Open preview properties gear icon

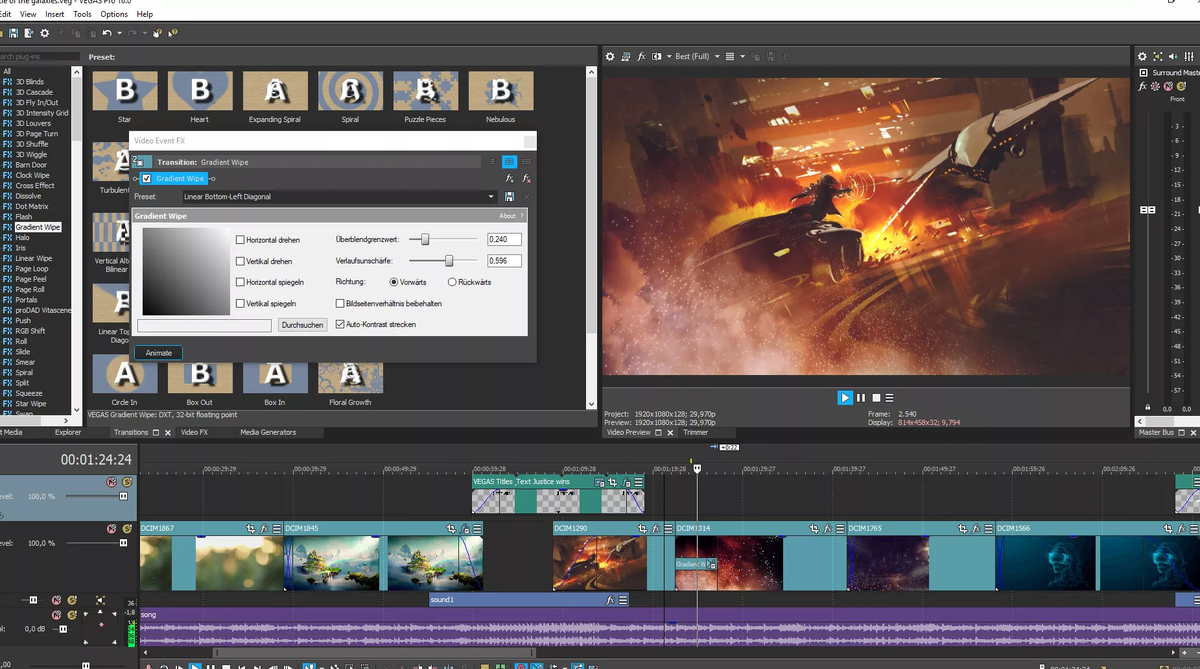coord(610,57)
